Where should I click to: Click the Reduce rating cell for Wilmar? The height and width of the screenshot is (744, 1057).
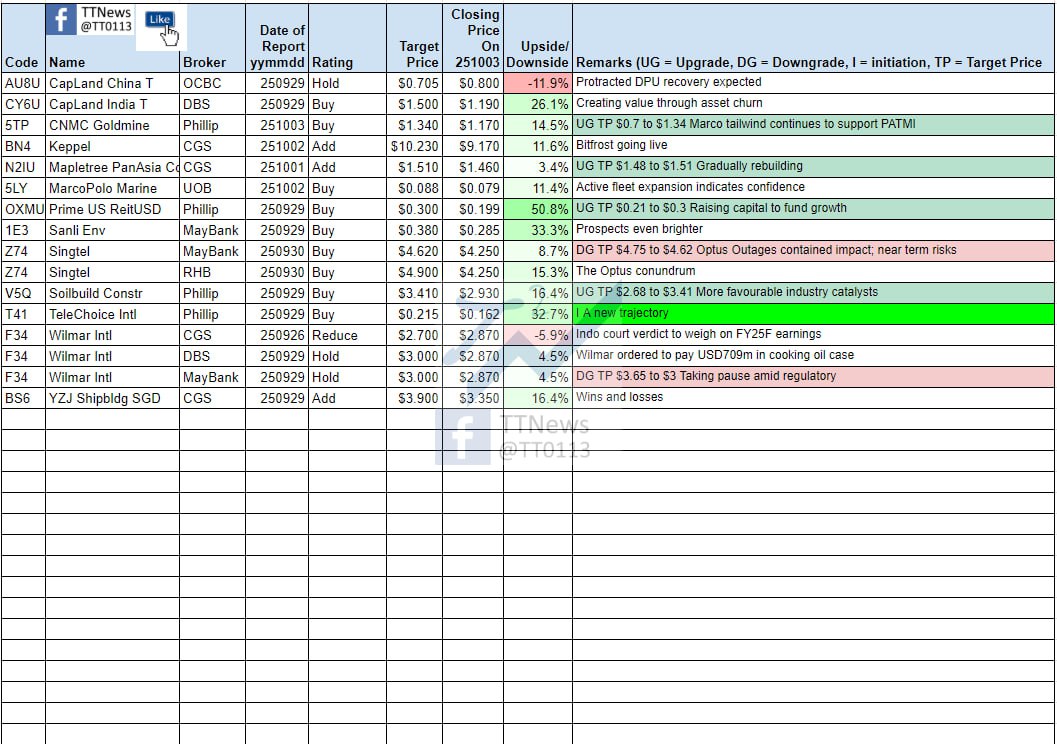click(346, 335)
